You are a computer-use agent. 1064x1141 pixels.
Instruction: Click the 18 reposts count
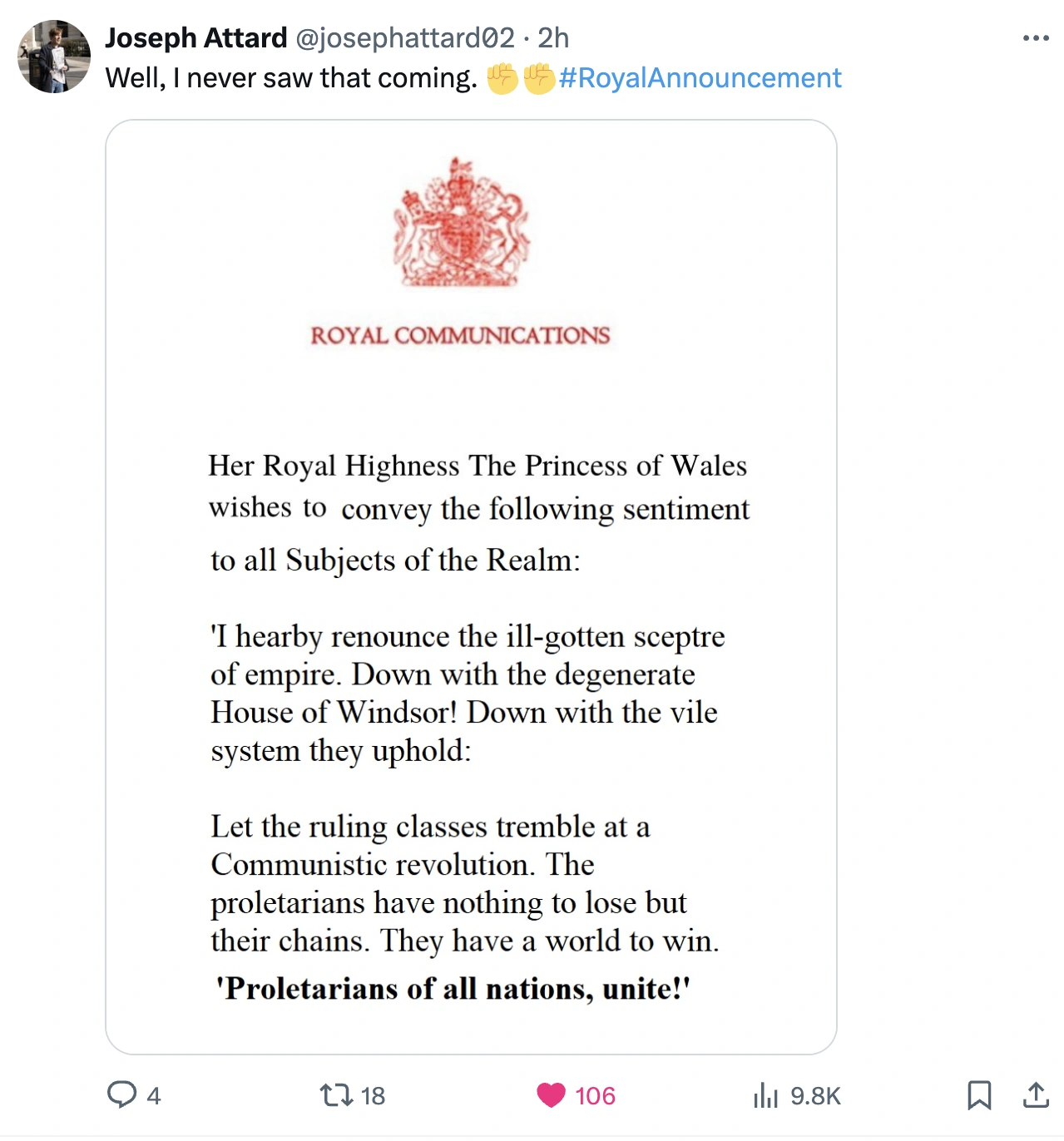[x=373, y=1096]
